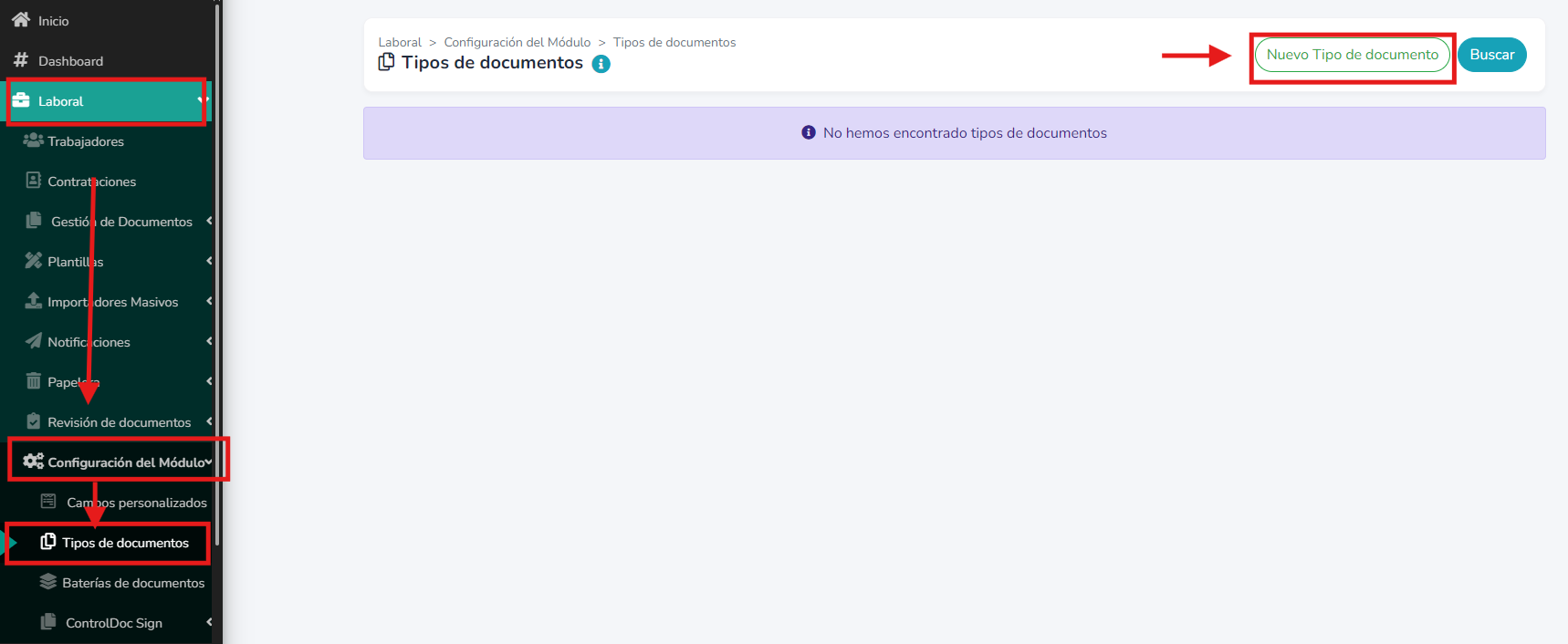Image resolution: width=1568 pixels, height=644 pixels.
Task: Expand the Notificaciones submenu arrow
Action: [209, 341]
